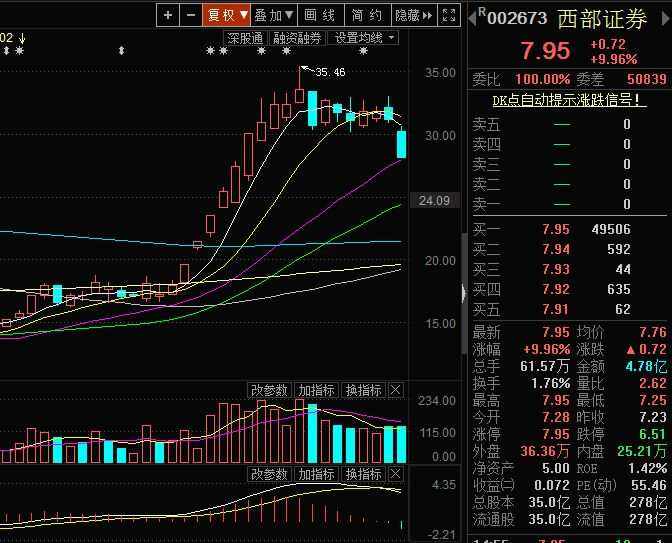
Task: Open the 复权 dropdown
Action: [x=226, y=15]
